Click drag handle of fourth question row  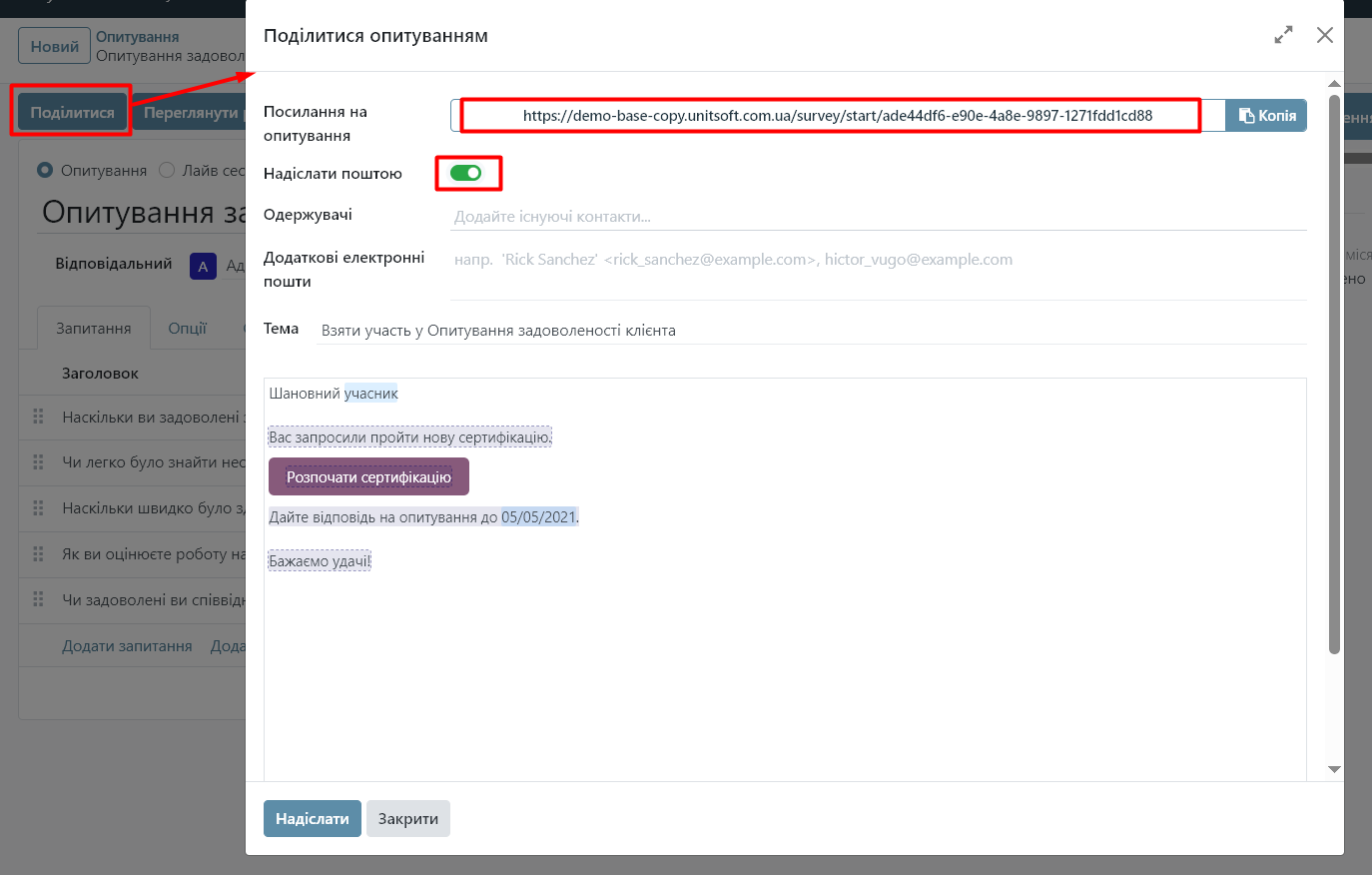(x=39, y=554)
